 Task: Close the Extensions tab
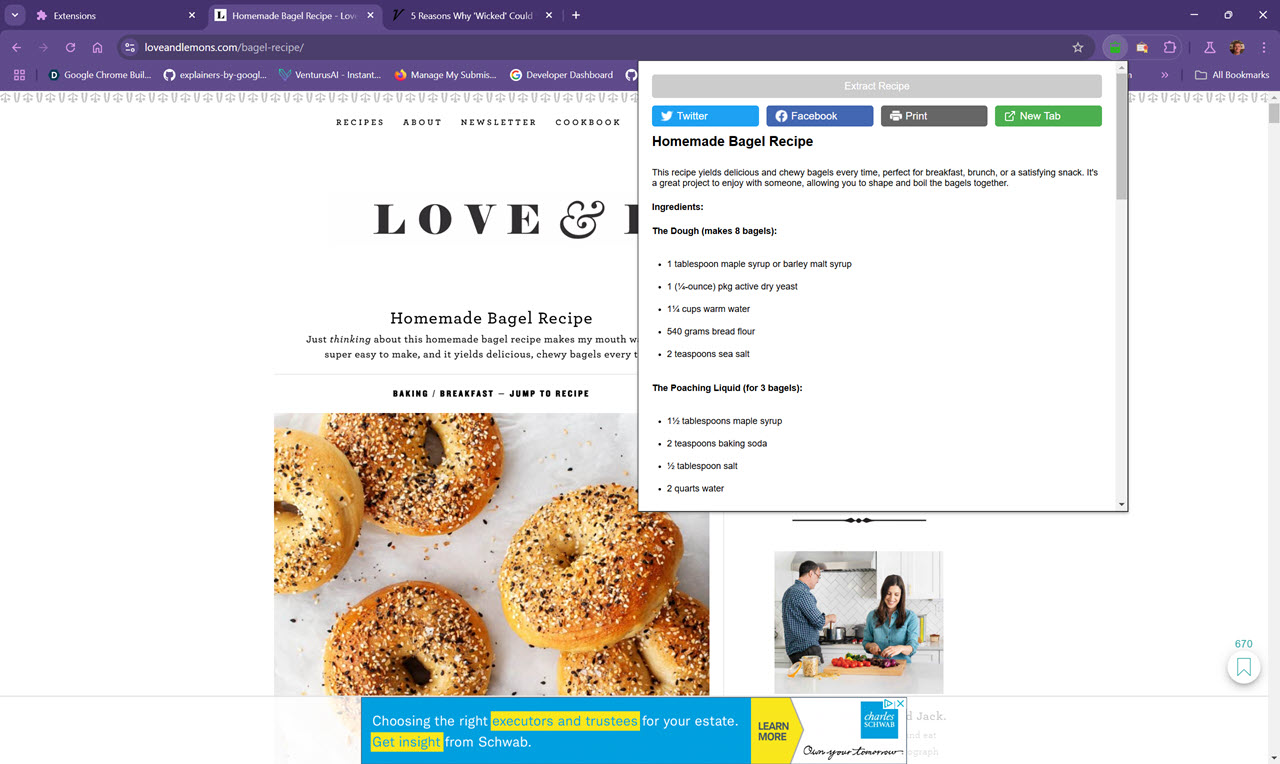(x=192, y=16)
